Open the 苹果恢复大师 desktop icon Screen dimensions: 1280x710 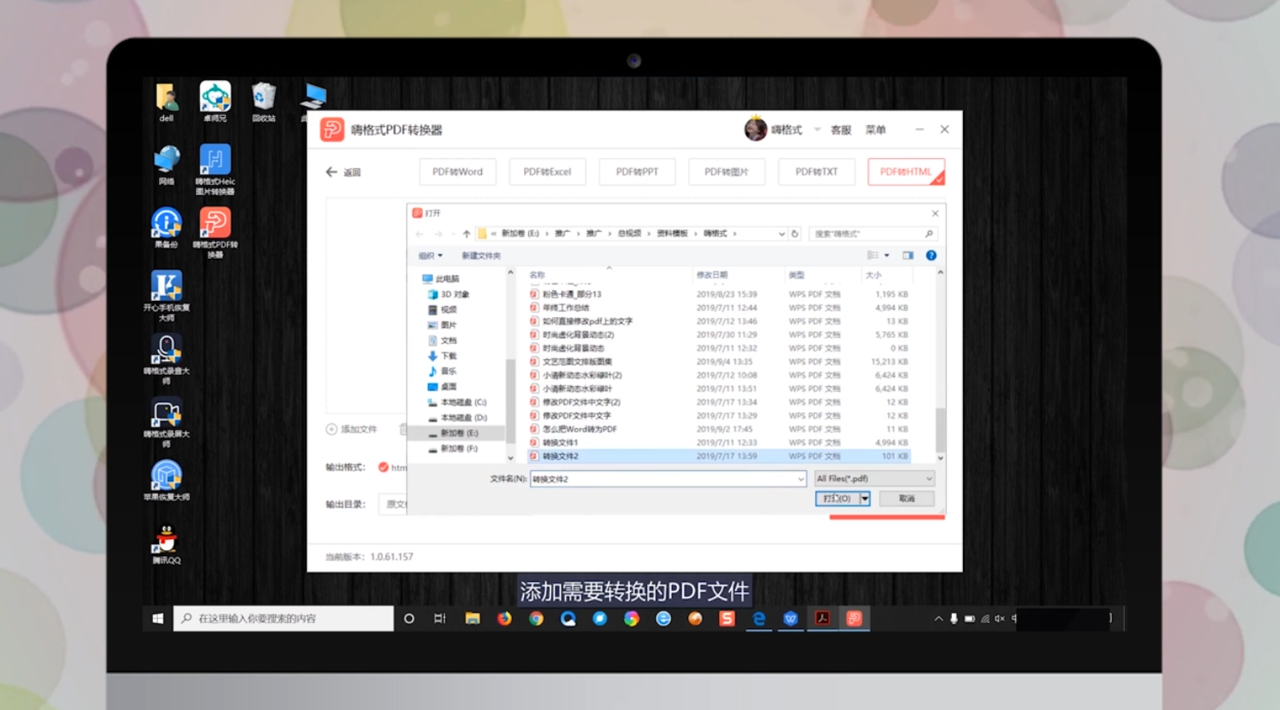click(x=166, y=480)
